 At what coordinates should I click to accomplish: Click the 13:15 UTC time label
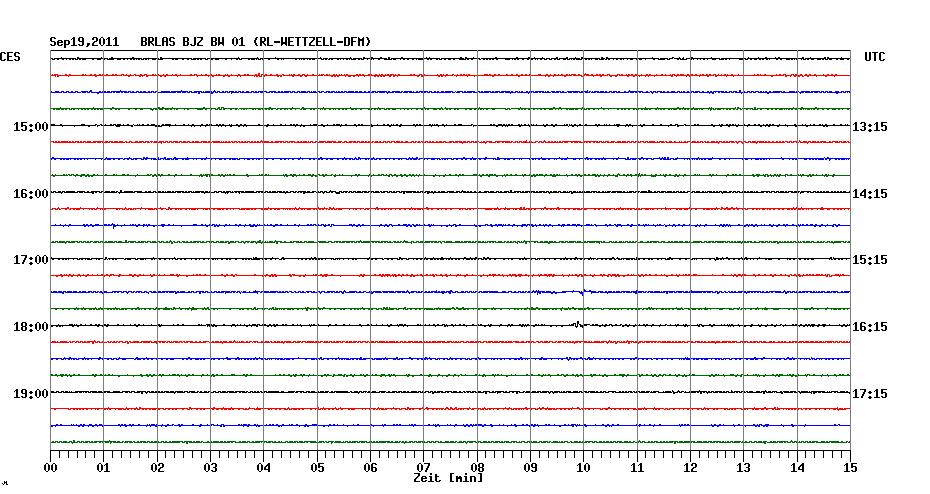870,127
